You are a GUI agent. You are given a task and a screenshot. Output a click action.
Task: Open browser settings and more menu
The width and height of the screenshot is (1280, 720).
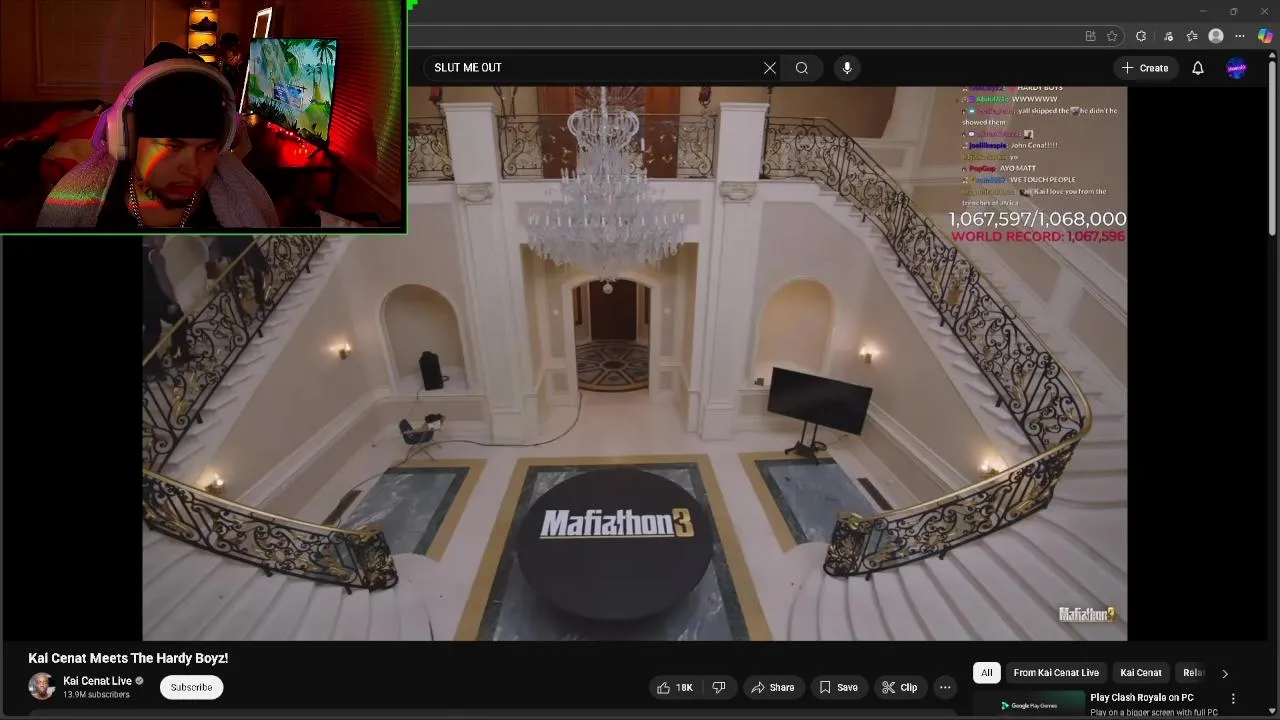tap(1240, 36)
